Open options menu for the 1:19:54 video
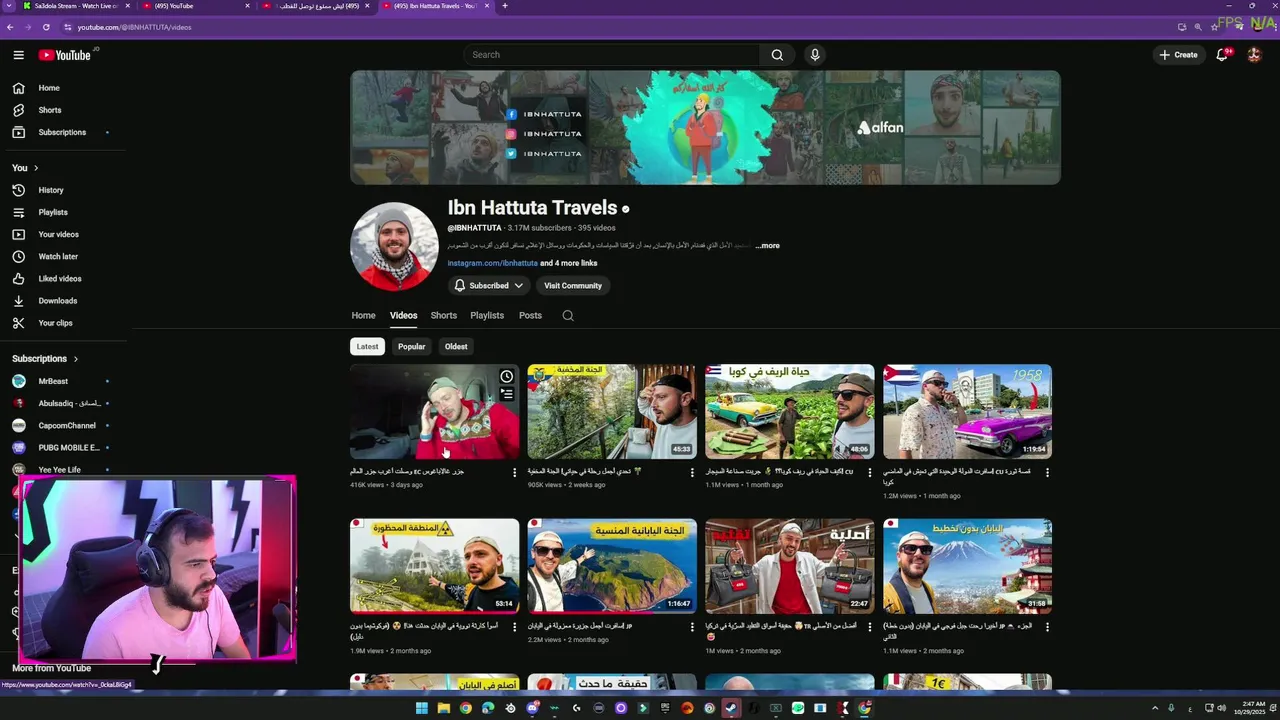Image resolution: width=1280 pixels, height=720 pixels. point(1047,472)
